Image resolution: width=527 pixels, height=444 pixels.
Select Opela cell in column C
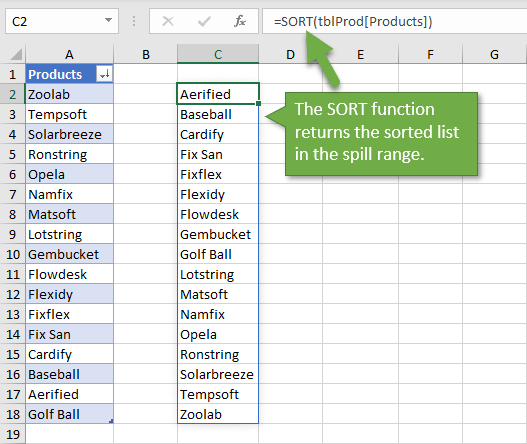point(218,334)
